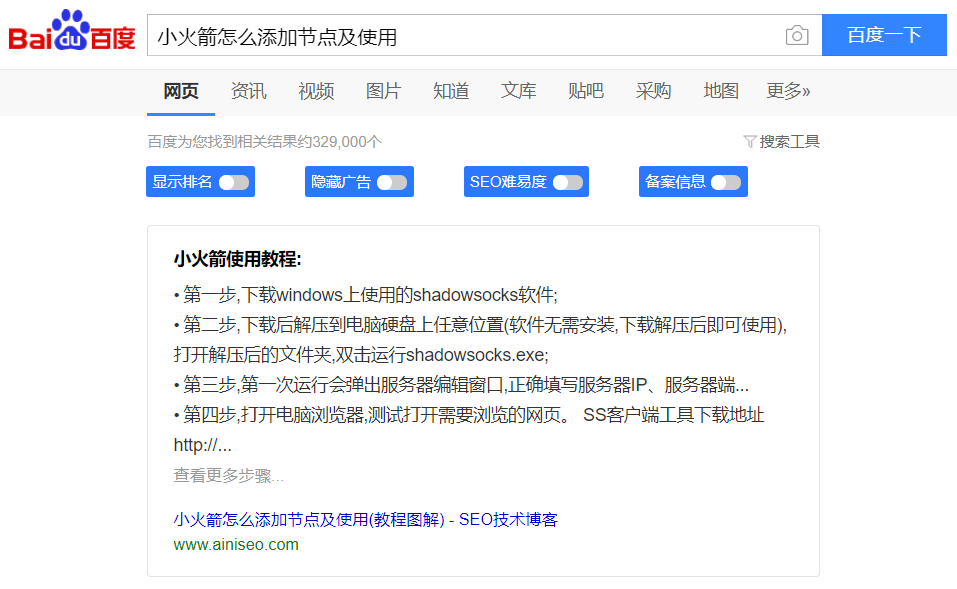This screenshot has width=957, height=589.
Task: Click into the search query input field
Action: point(460,36)
